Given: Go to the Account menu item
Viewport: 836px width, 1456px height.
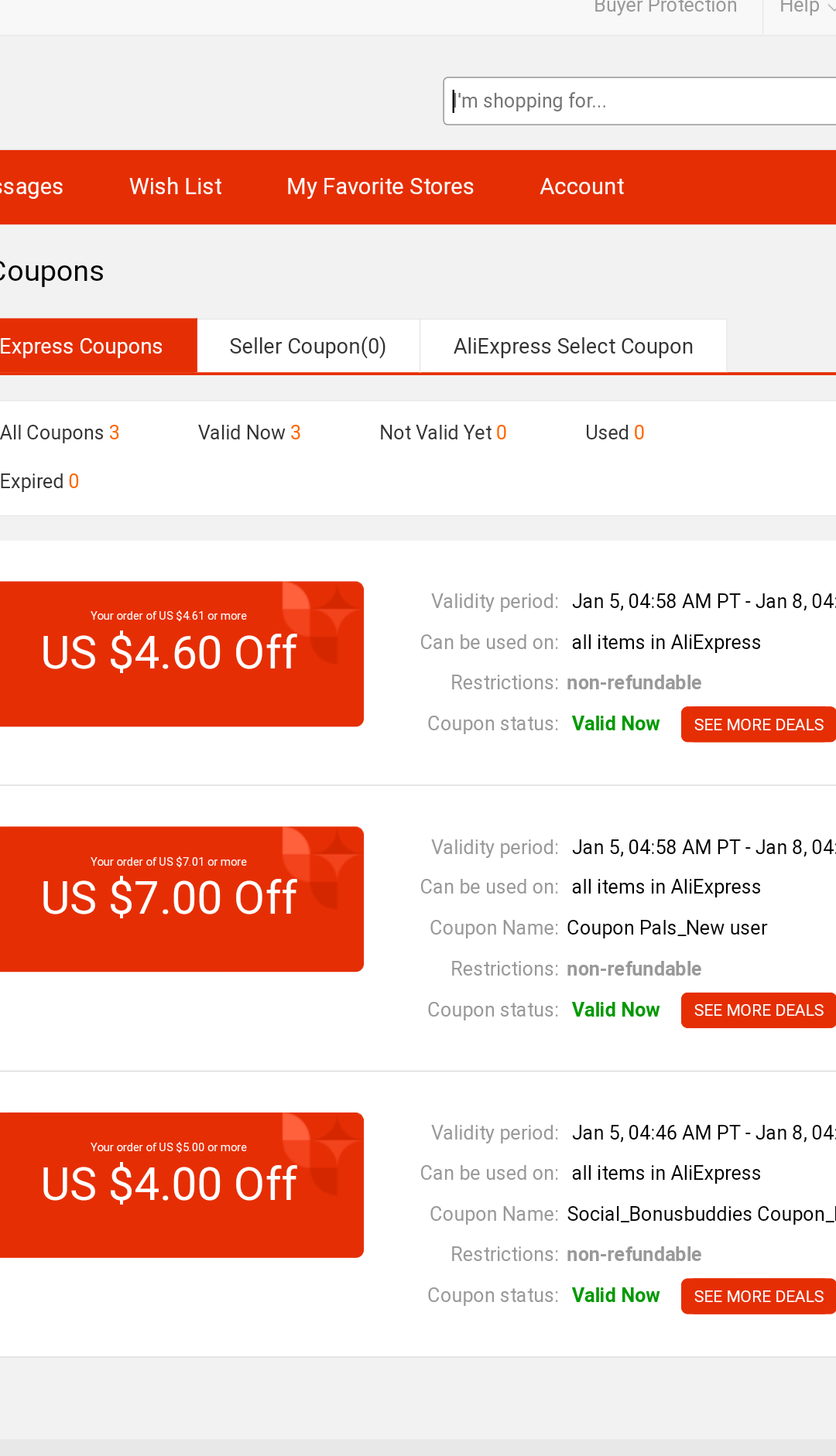Looking at the screenshot, I should (582, 186).
